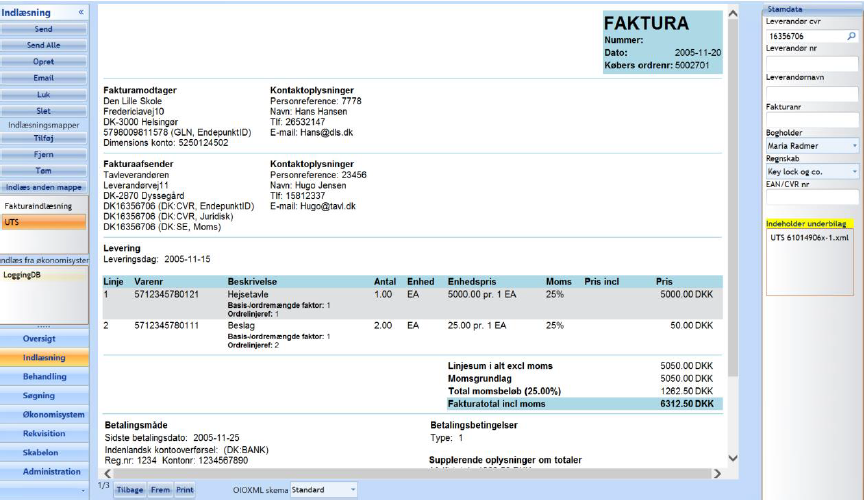Viewport: 866px width, 501px height.
Task: Open the Rekvisition section
Action: coord(44,434)
